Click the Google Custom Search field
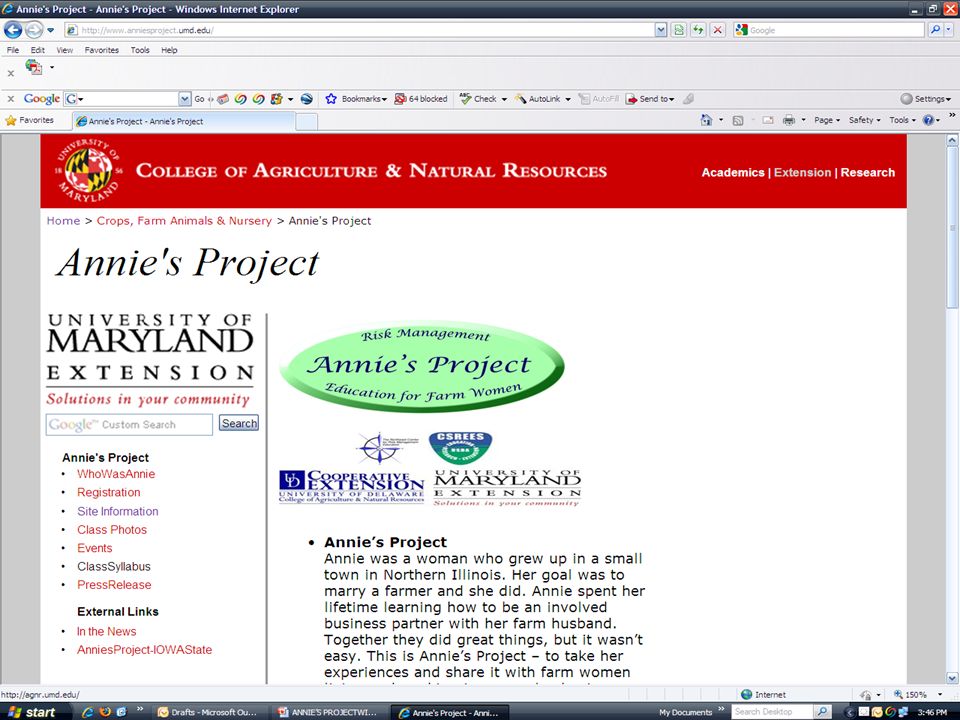This screenshot has width=960, height=720. (x=129, y=424)
